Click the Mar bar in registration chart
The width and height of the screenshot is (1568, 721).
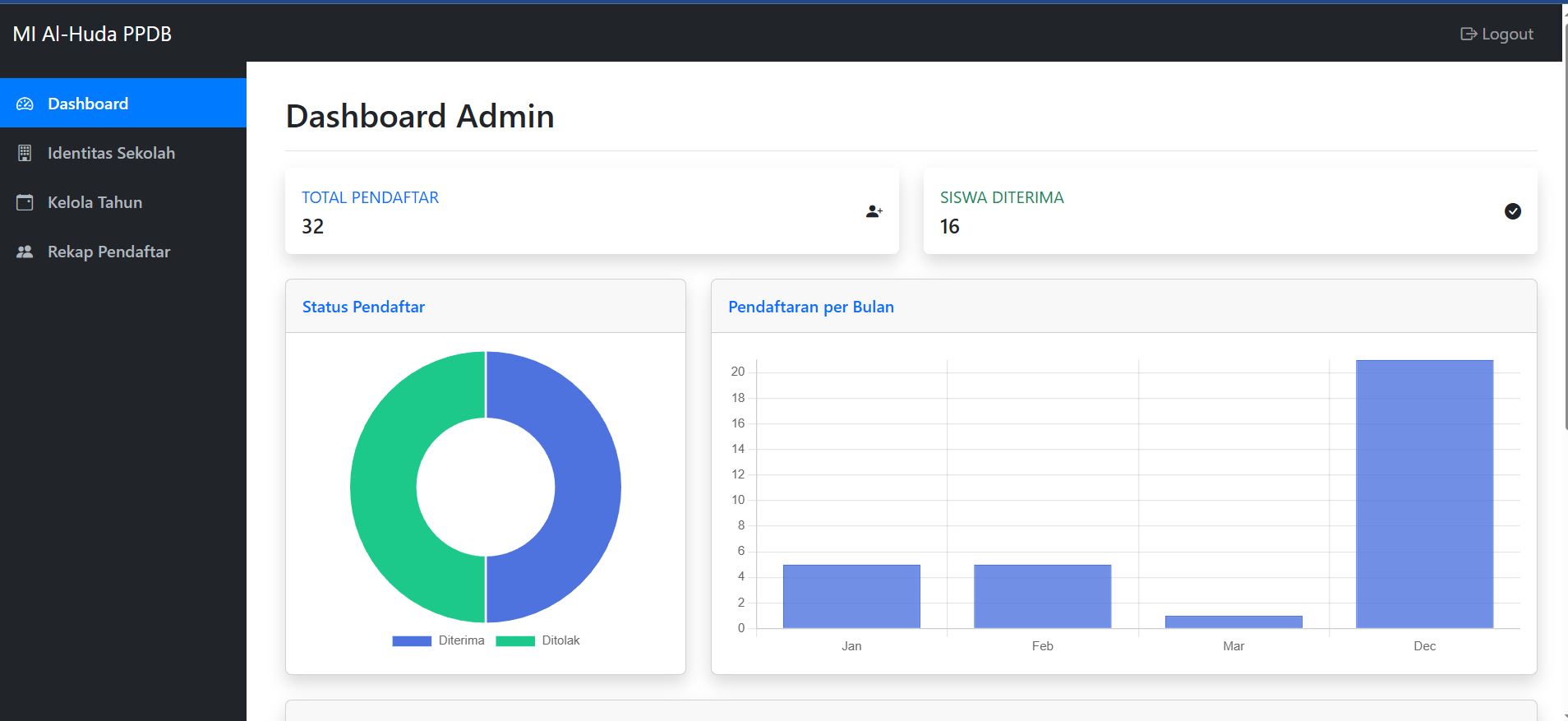[x=1234, y=622]
